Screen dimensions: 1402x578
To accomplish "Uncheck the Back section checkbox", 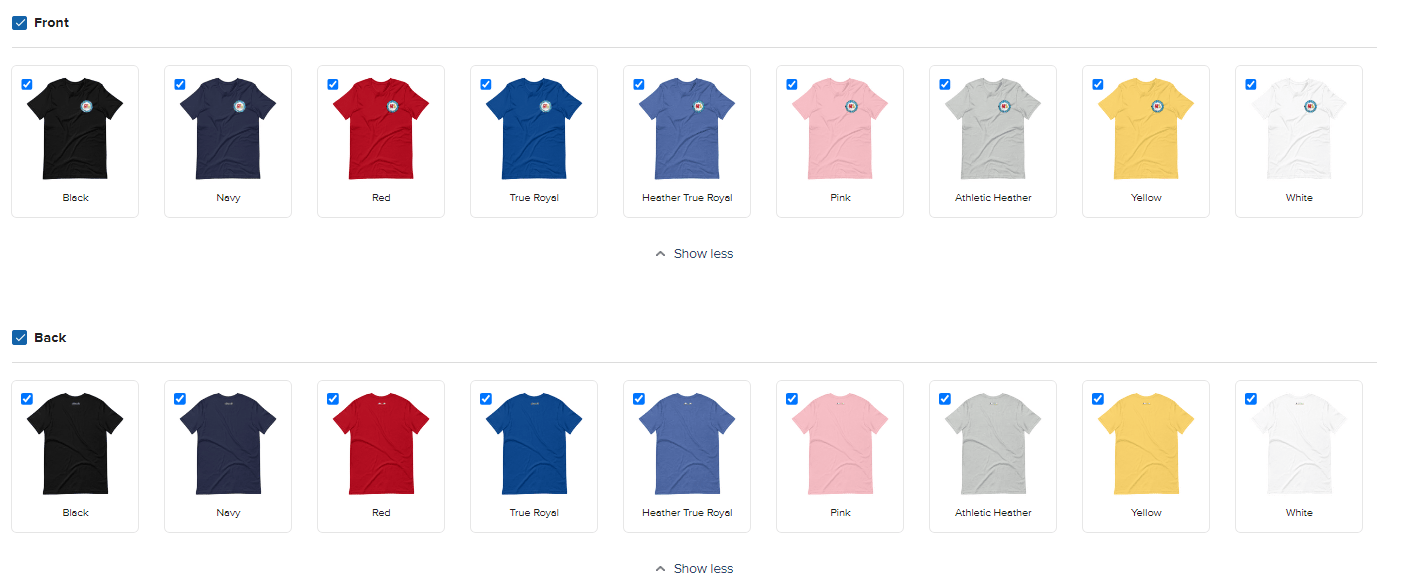I will [x=19, y=337].
